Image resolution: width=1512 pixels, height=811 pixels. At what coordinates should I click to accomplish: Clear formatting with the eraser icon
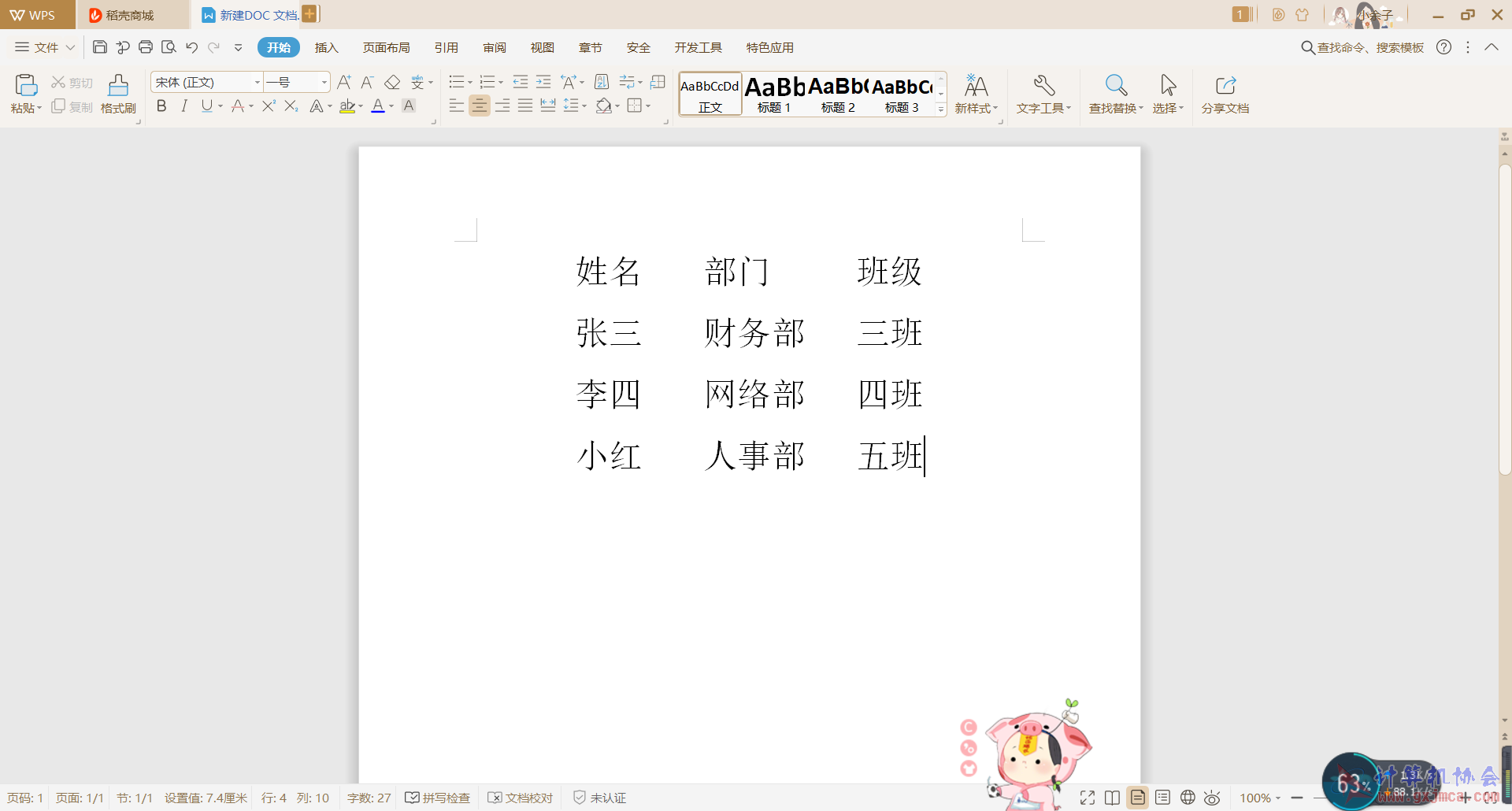tap(392, 82)
